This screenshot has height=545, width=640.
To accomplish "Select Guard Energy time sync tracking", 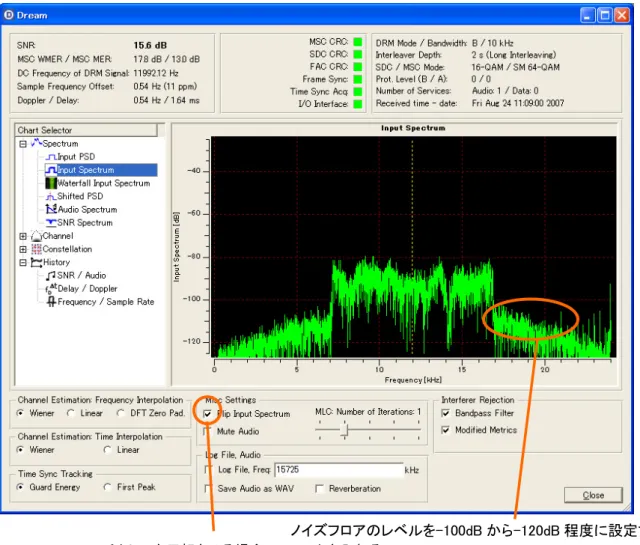I will (x=20, y=487).
